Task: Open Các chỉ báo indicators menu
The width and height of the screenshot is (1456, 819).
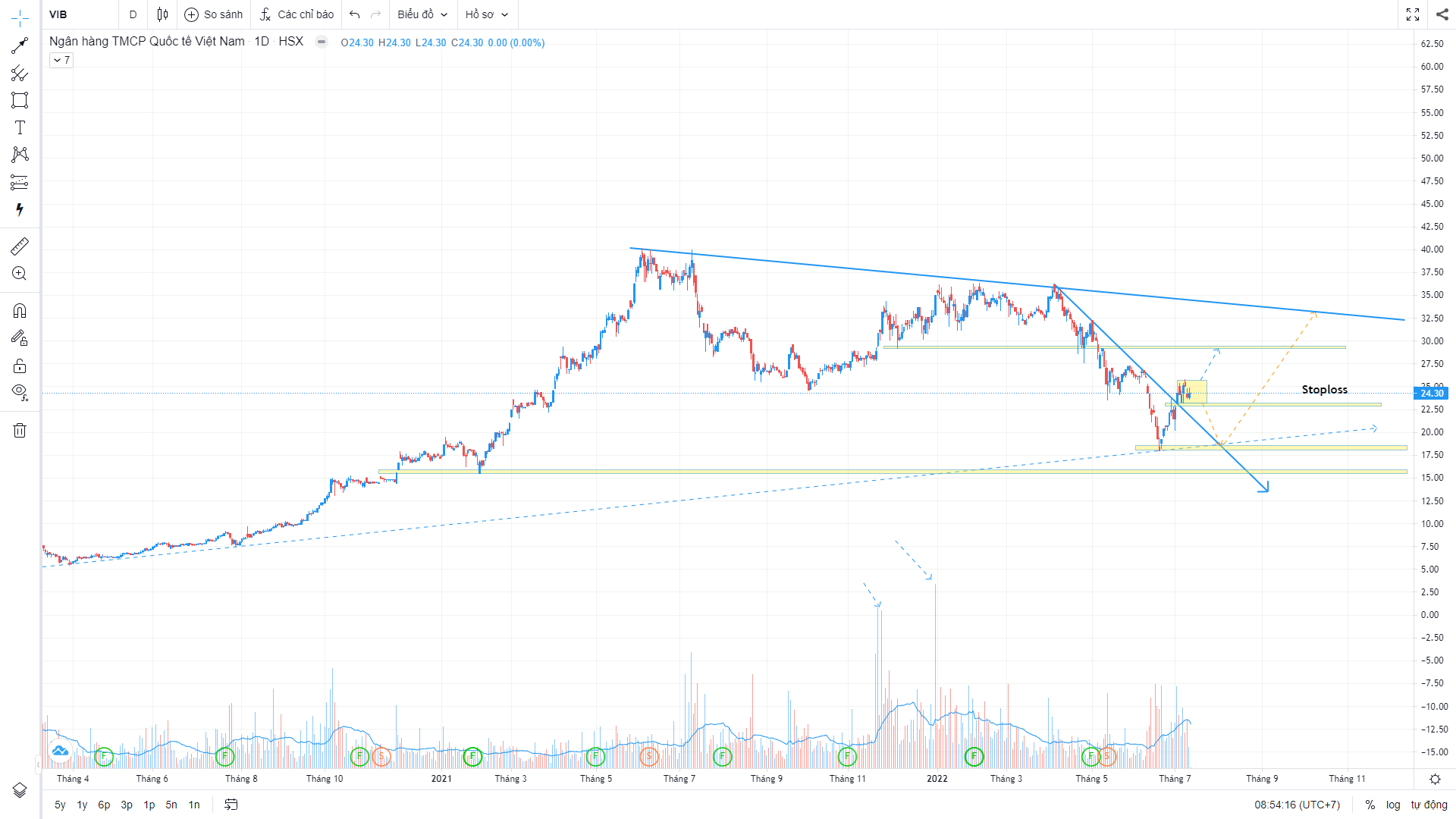Action: pyautogui.click(x=297, y=14)
